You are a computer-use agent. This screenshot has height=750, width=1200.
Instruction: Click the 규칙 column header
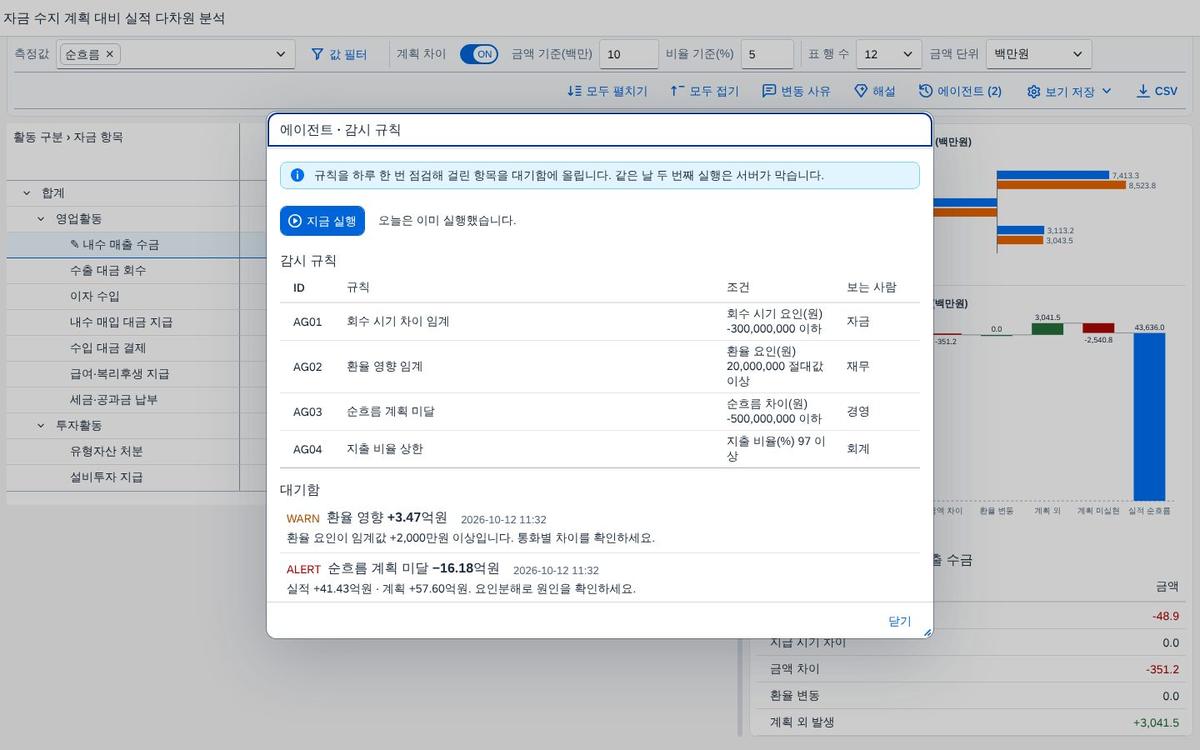(x=357, y=288)
